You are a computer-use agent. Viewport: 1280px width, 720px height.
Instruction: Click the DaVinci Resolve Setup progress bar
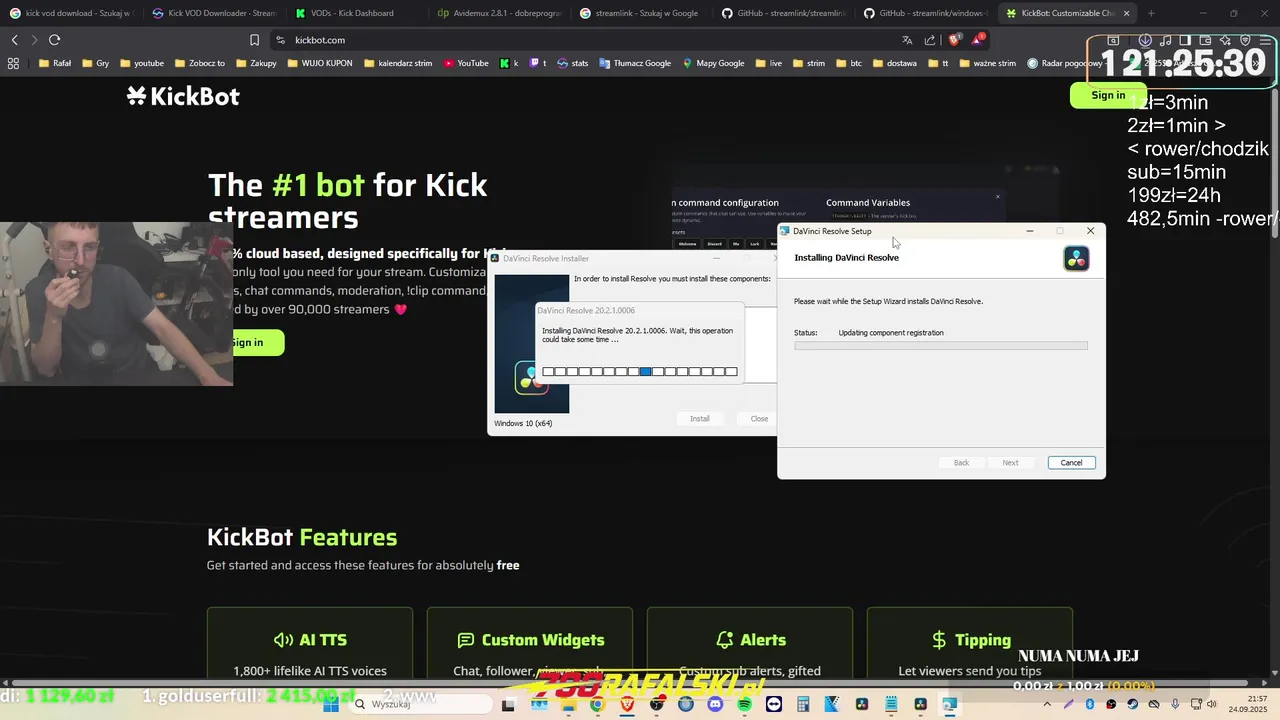(x=941, y=346)
